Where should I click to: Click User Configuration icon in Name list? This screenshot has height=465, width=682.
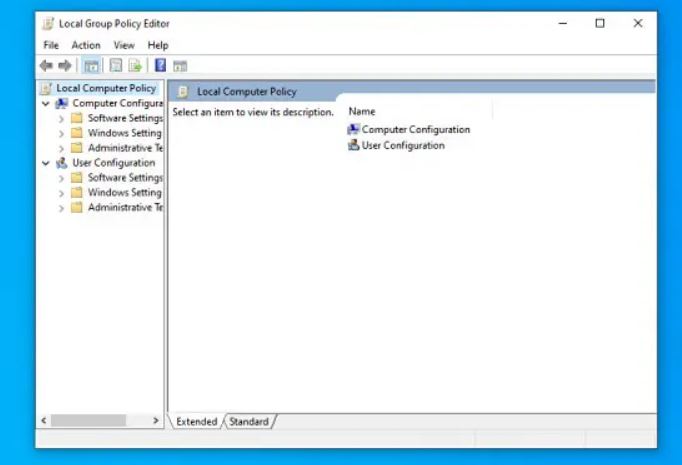(354, 145)
